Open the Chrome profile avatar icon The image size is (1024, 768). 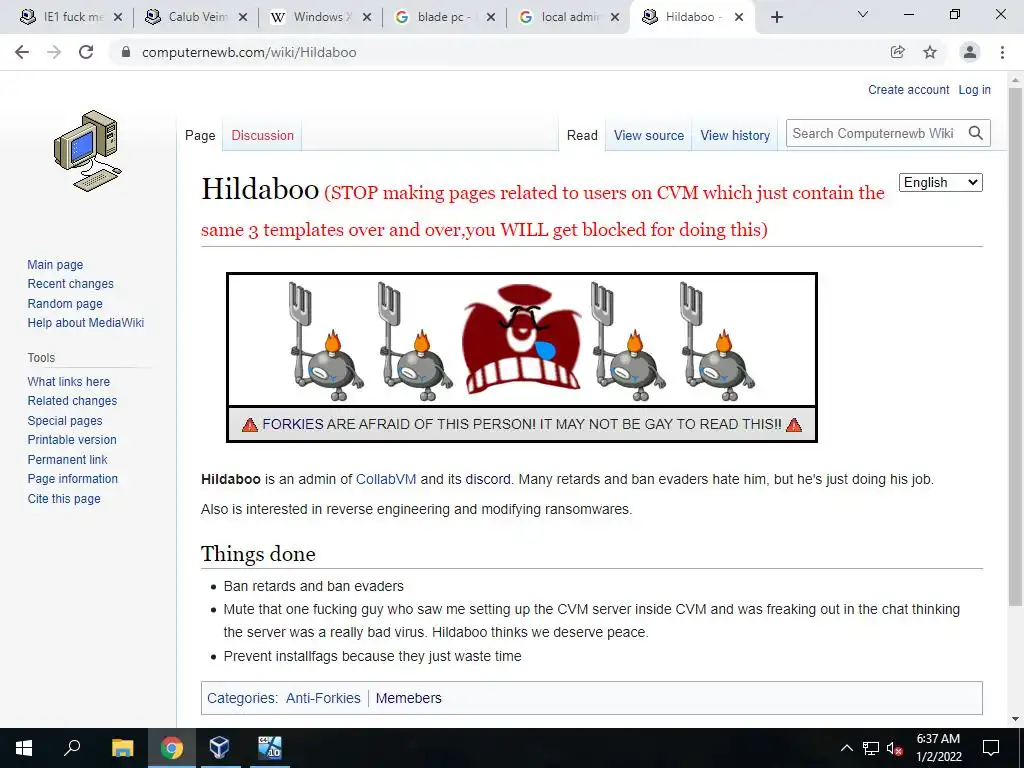tap(970, 52)
